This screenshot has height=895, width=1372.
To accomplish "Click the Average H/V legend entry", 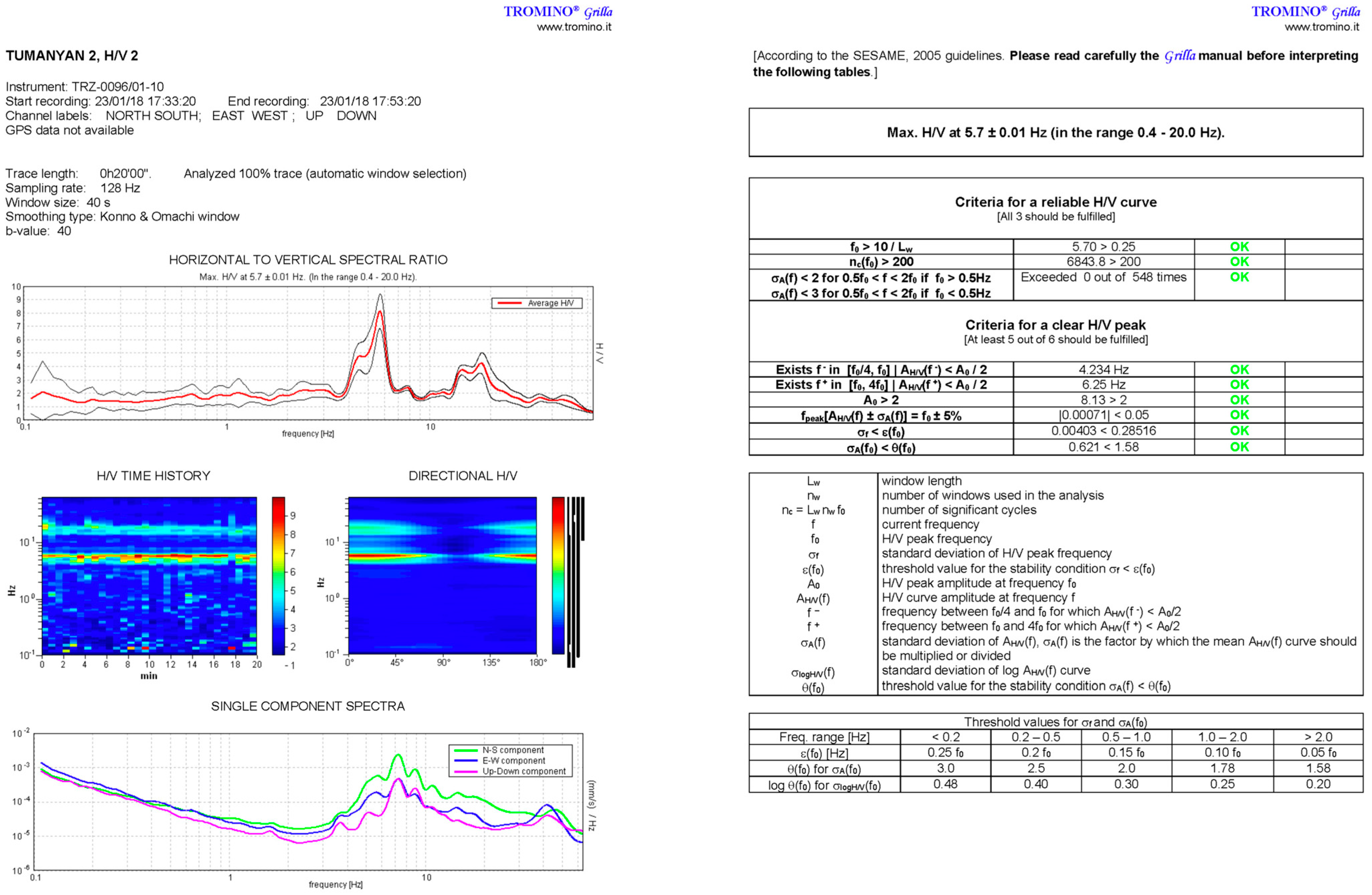I will point(537,303).
